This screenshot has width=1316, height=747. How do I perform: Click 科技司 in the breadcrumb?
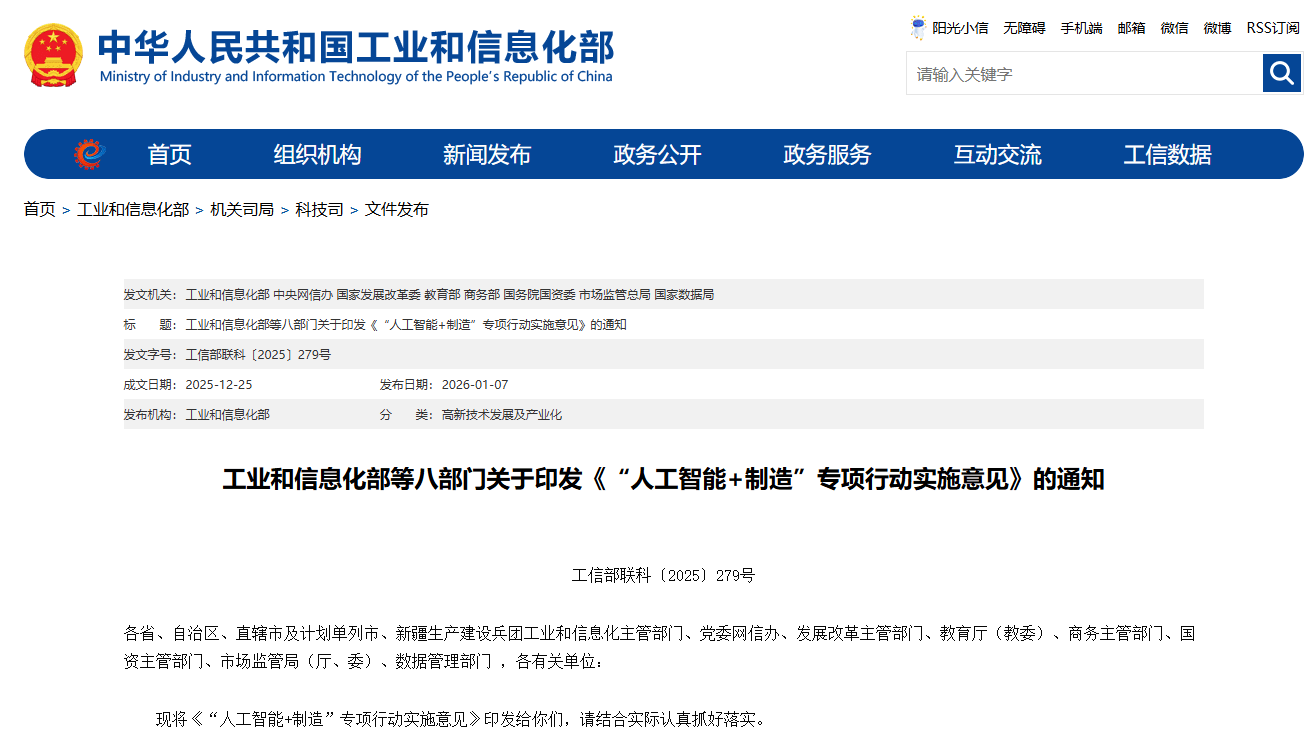319,210
